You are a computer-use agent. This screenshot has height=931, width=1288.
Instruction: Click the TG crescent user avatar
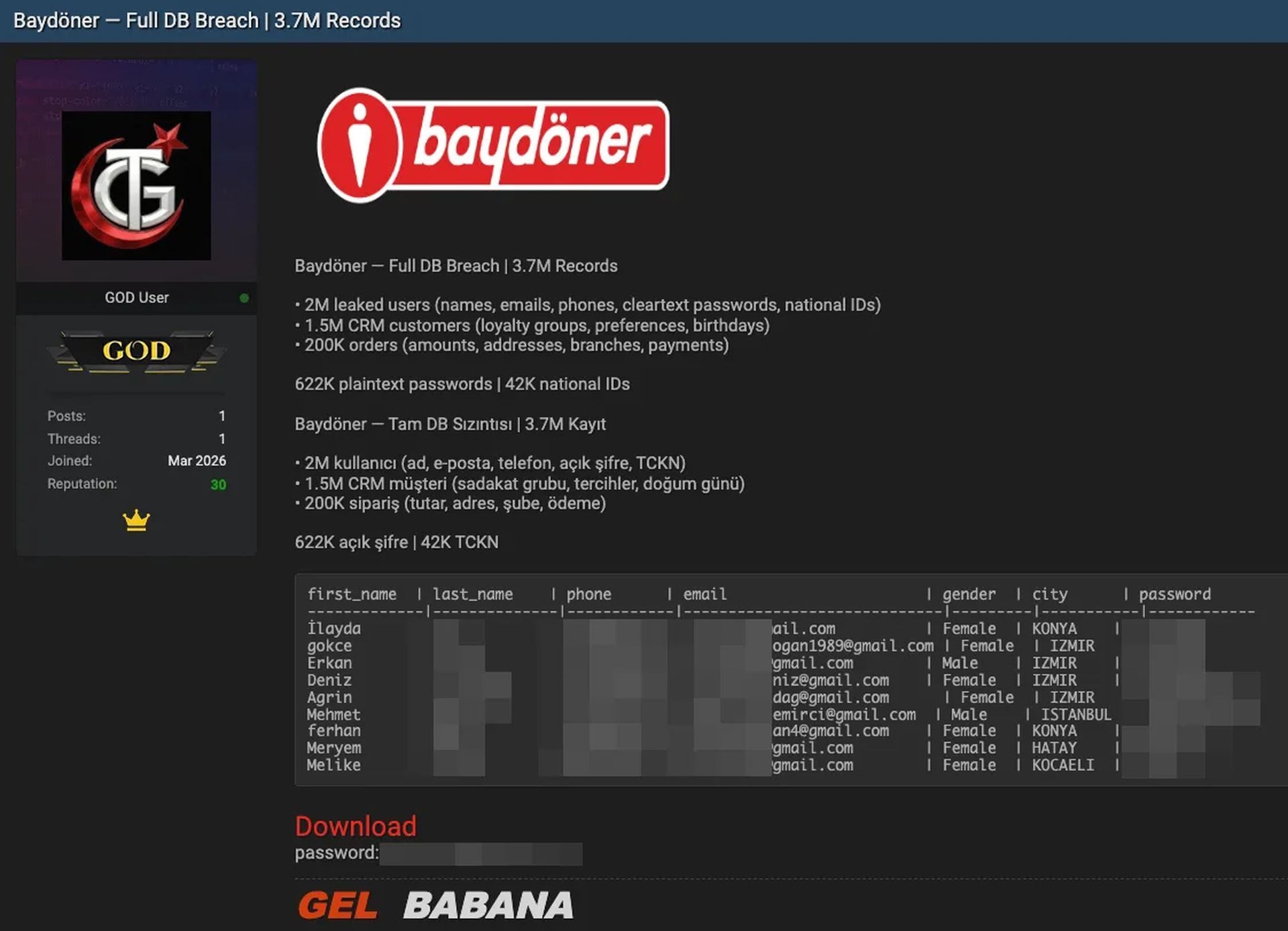(136, 185)
